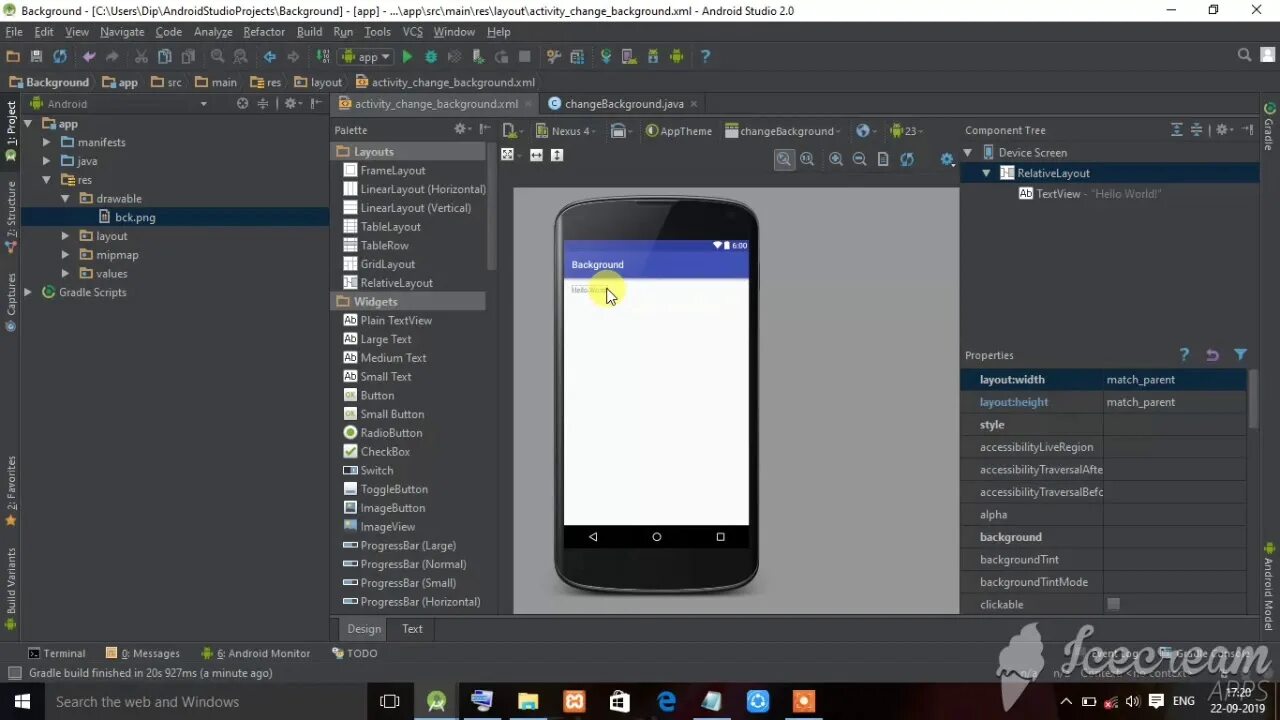Click the Expand width horizontally icon
Image resolution: width=1280 pixels, height=720 pixels.
536,155
